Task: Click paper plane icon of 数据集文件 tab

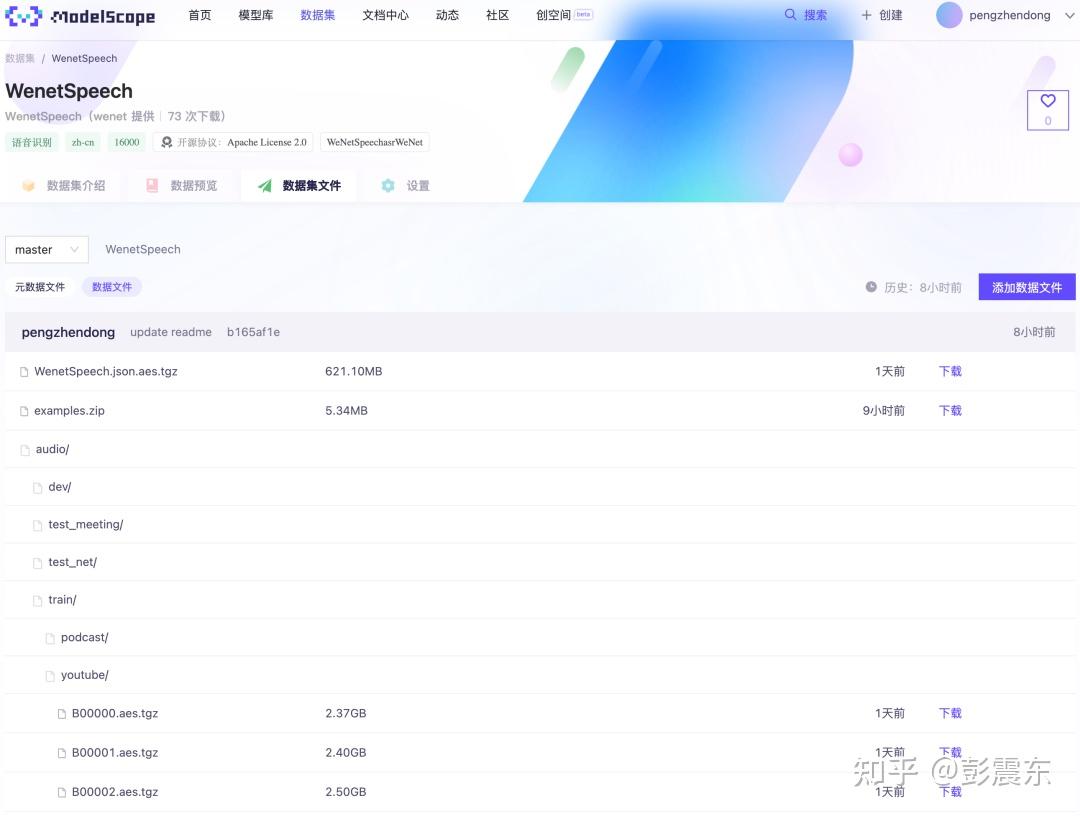Action: pyautogui.click(x=264, y=185)
